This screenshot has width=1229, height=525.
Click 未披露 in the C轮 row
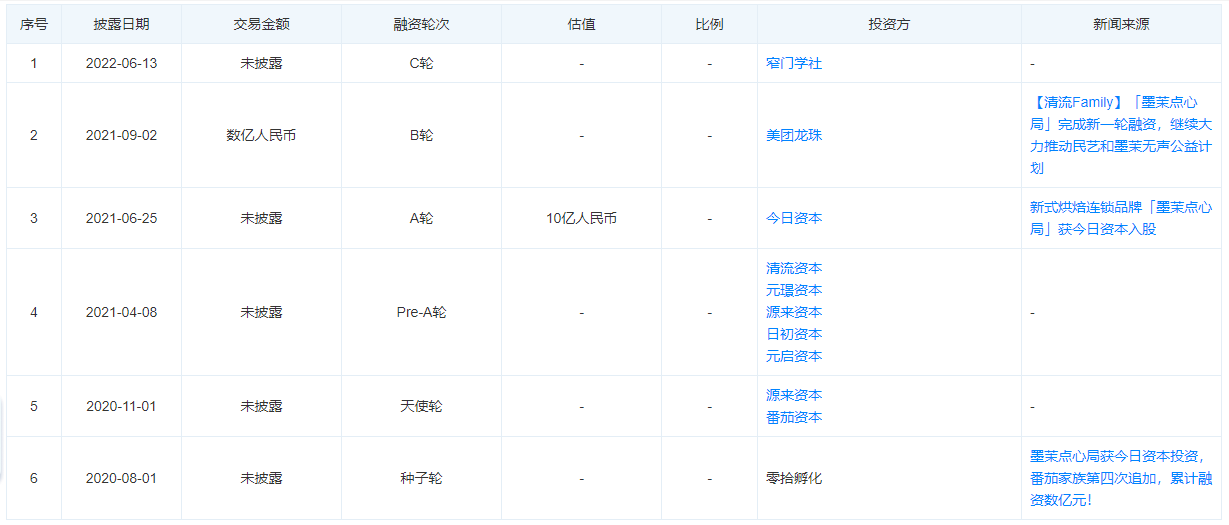[261, 63]
